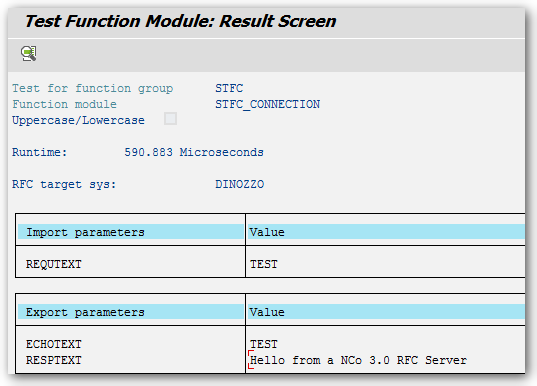Viewport: 537px width, 386px height.
Task: Click the REQUTEXT parameter name
Action: [54, 264]
